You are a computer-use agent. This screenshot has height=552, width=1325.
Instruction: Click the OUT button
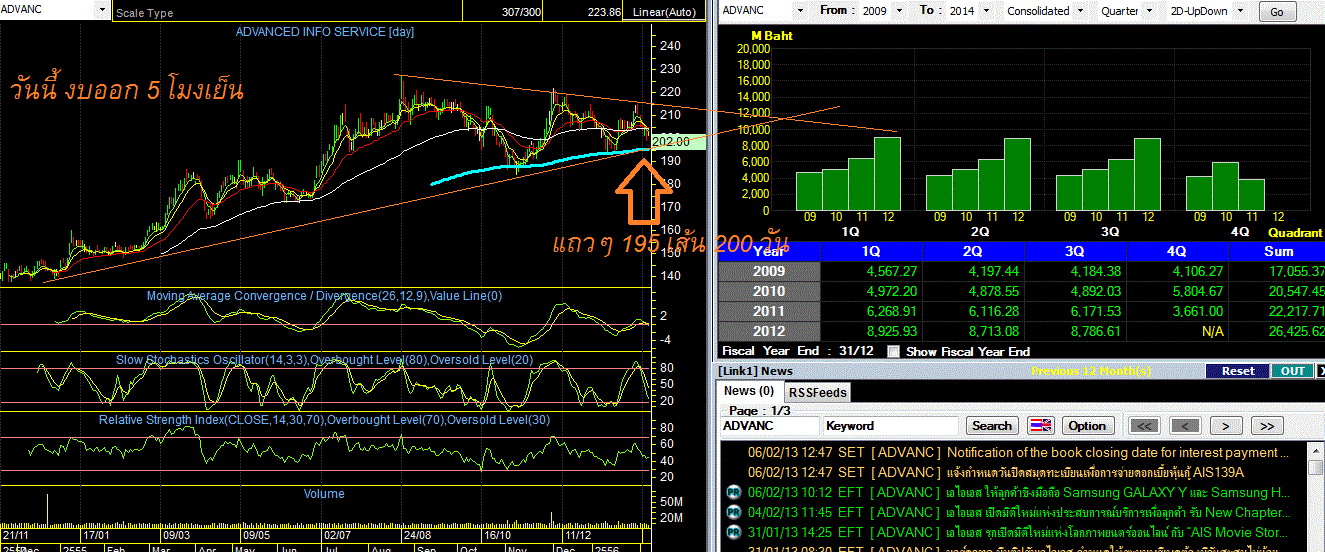coord(1292,370)
